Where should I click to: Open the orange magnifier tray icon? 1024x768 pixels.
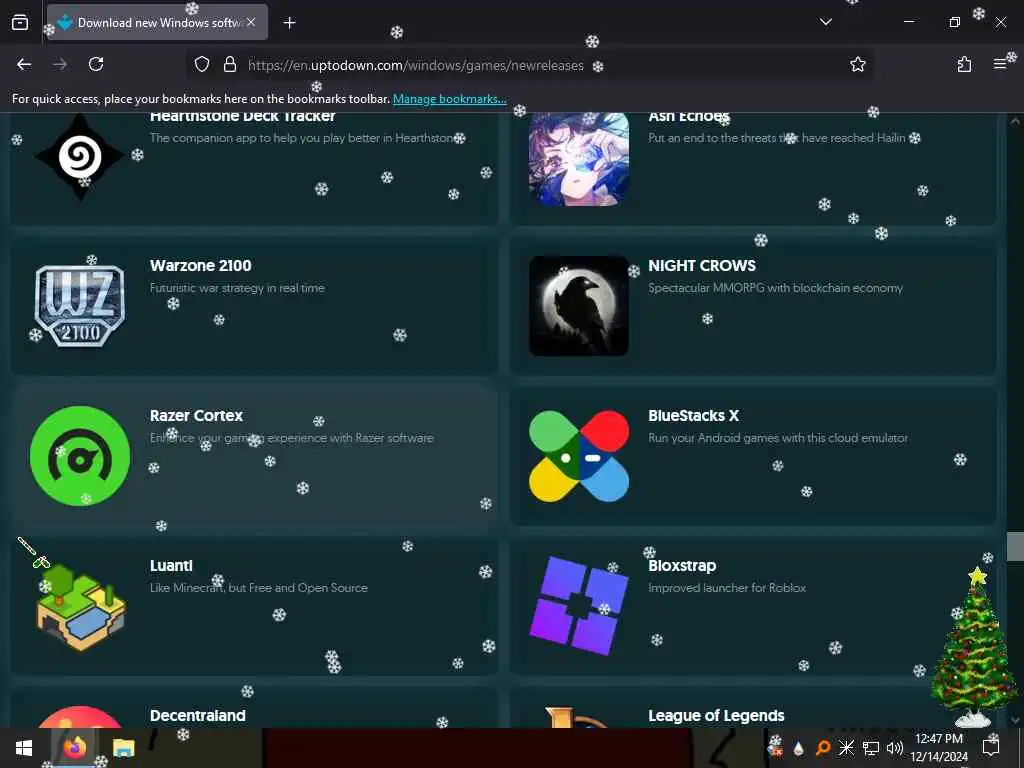click(823, 748)
